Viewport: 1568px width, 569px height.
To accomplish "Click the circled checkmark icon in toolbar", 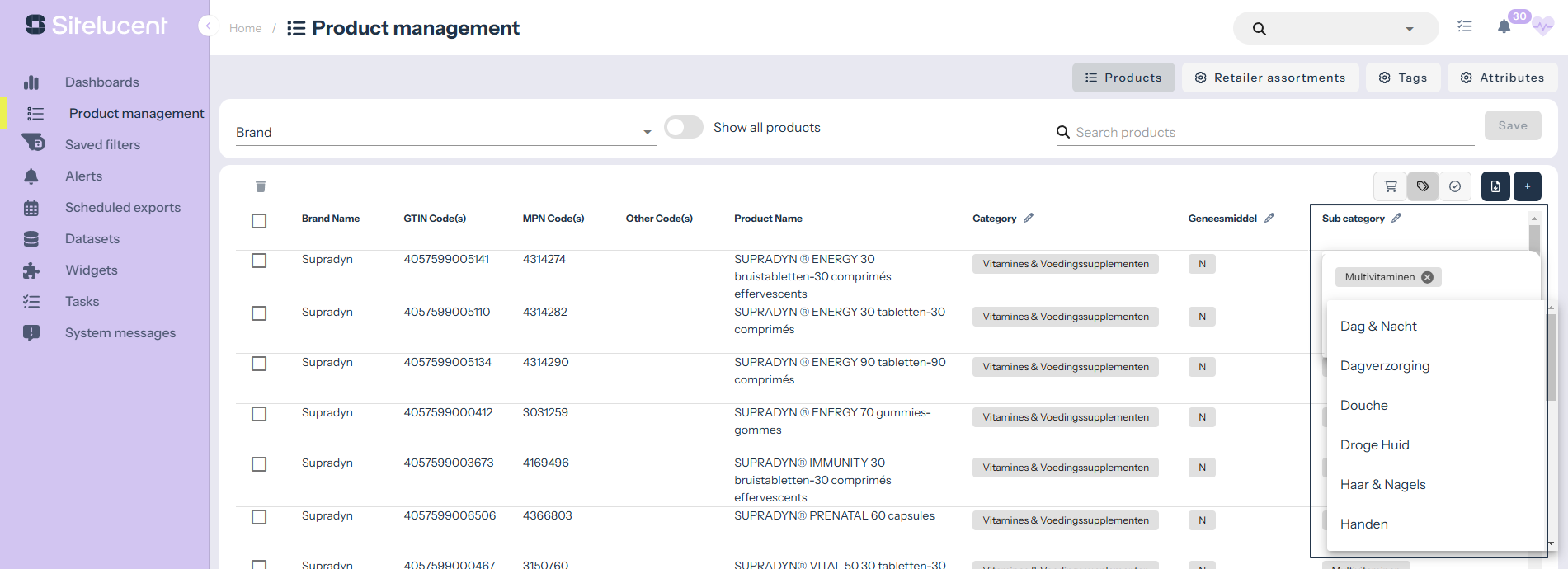I will click(1455, 186).
